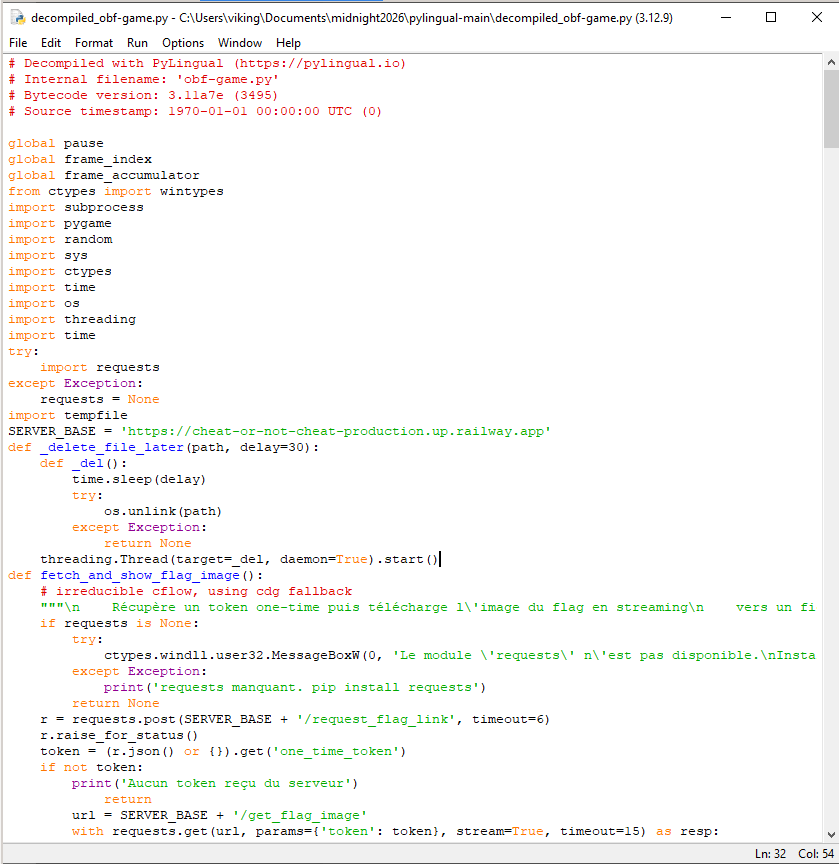
Task: Open the File menu
Action: (18, 43)
